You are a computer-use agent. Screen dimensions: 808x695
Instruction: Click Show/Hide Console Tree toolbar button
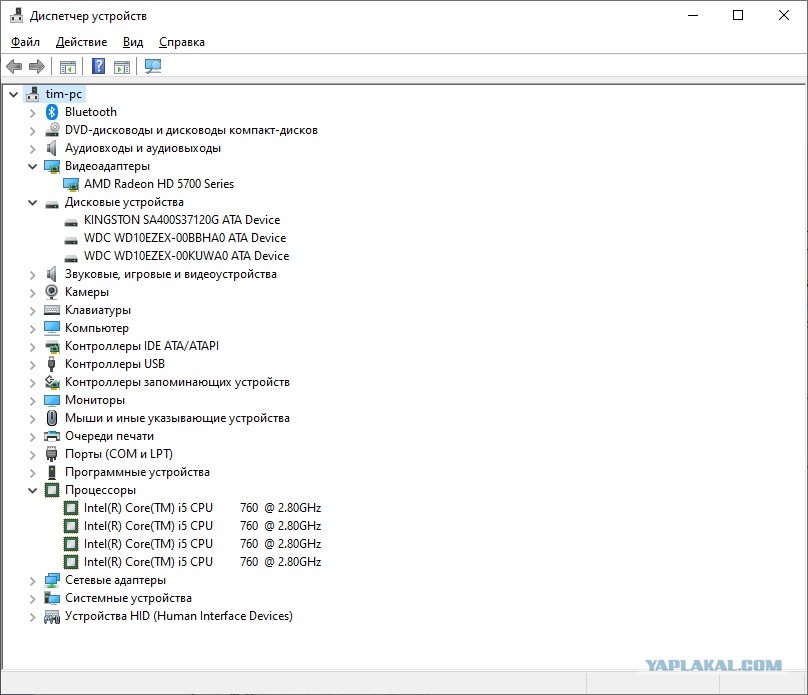(x=68, y=67)
